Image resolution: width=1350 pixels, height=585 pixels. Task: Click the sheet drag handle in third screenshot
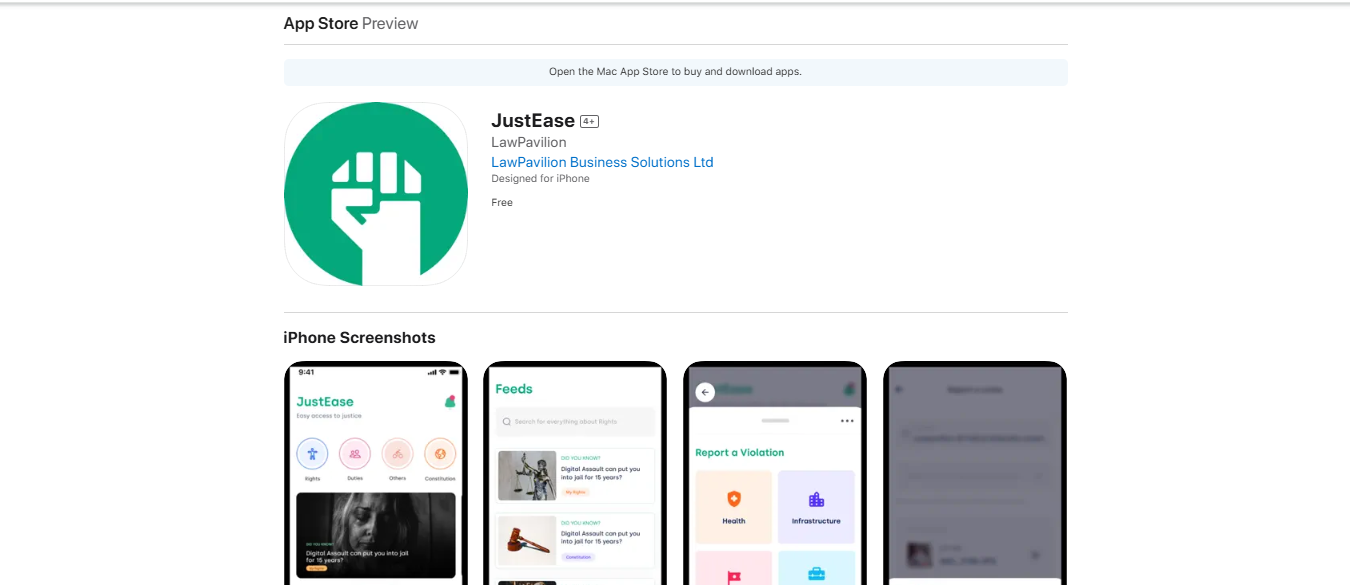tap(775, 421)
